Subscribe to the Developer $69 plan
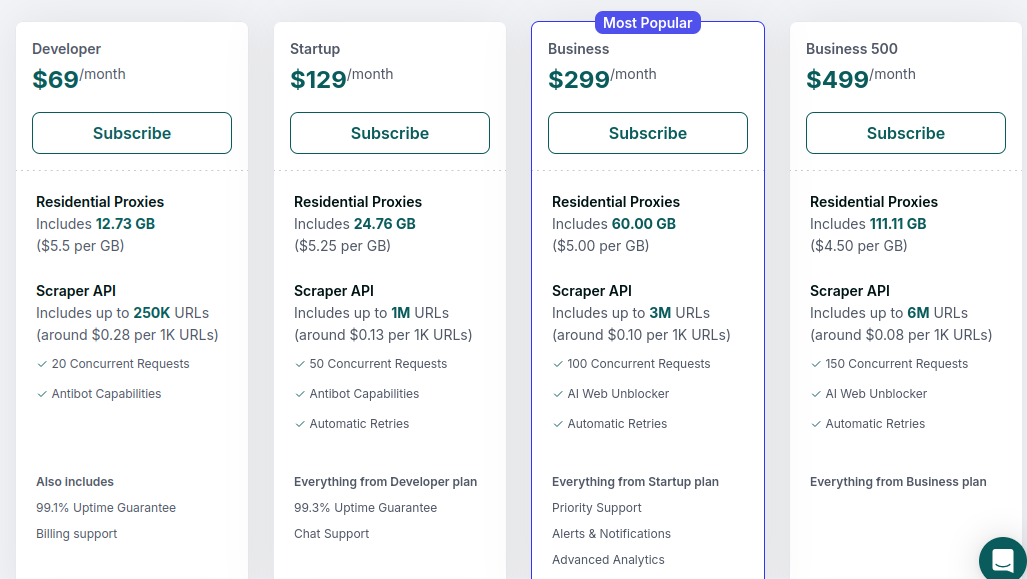Viewport: 1027px width, 579px height. coord(132,133)
